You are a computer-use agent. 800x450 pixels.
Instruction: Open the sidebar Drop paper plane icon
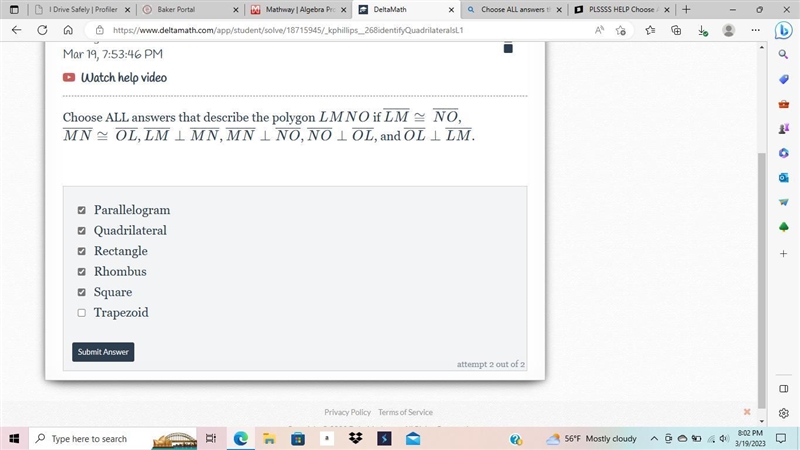click(783, 202)
